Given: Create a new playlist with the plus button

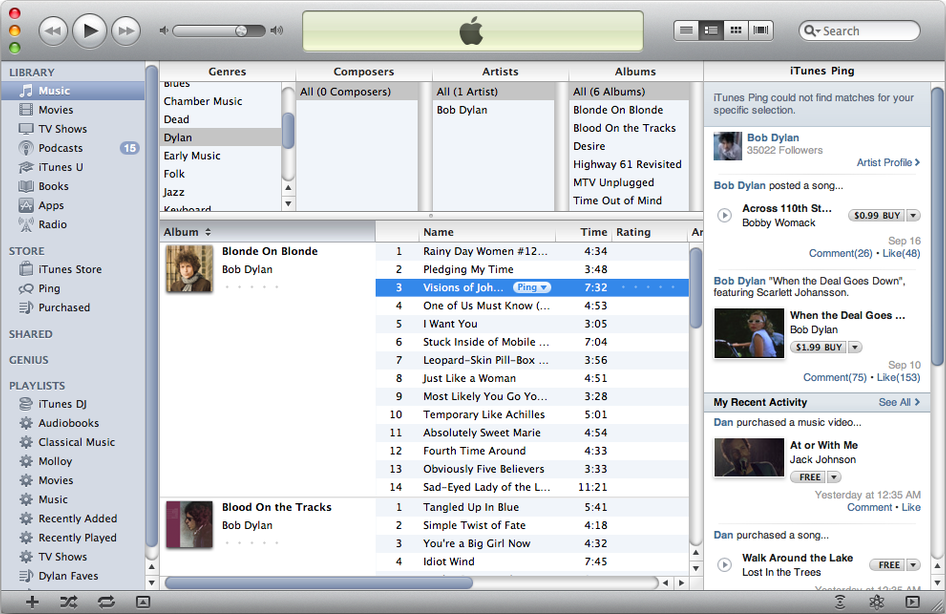Looking at the screenshot, I should [x=31, y=602].
